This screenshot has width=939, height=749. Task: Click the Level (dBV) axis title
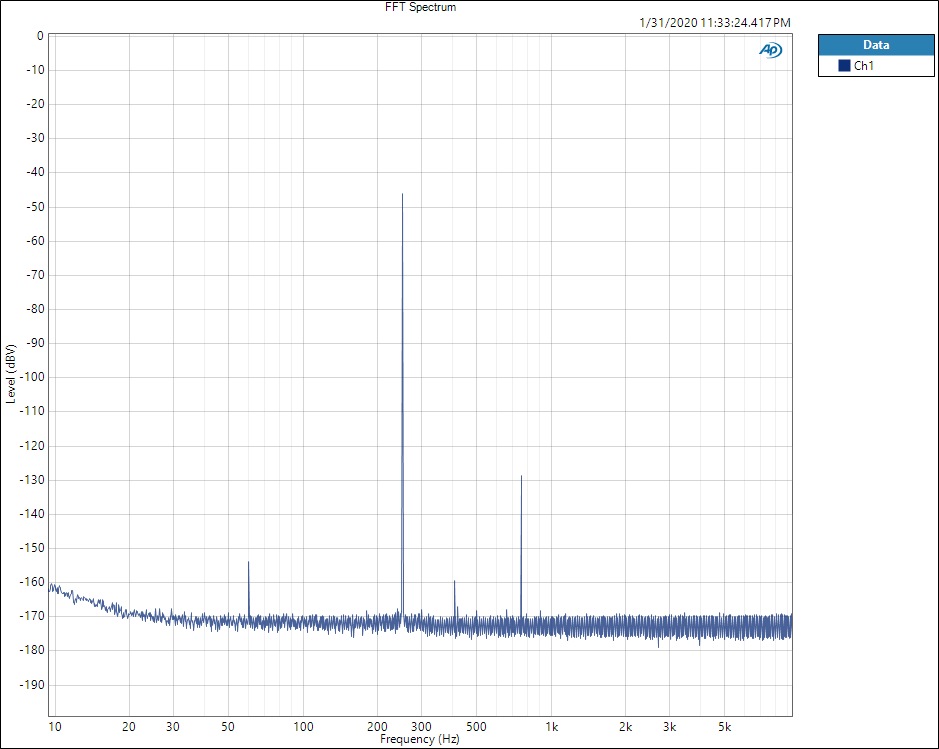point(10,374)
